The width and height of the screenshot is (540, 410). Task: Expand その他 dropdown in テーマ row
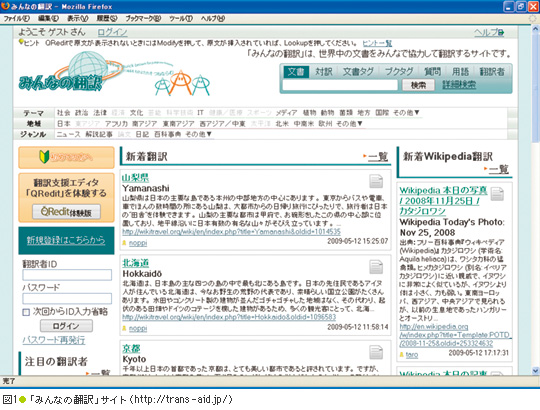pyautogui.click(x=406, y=113)
